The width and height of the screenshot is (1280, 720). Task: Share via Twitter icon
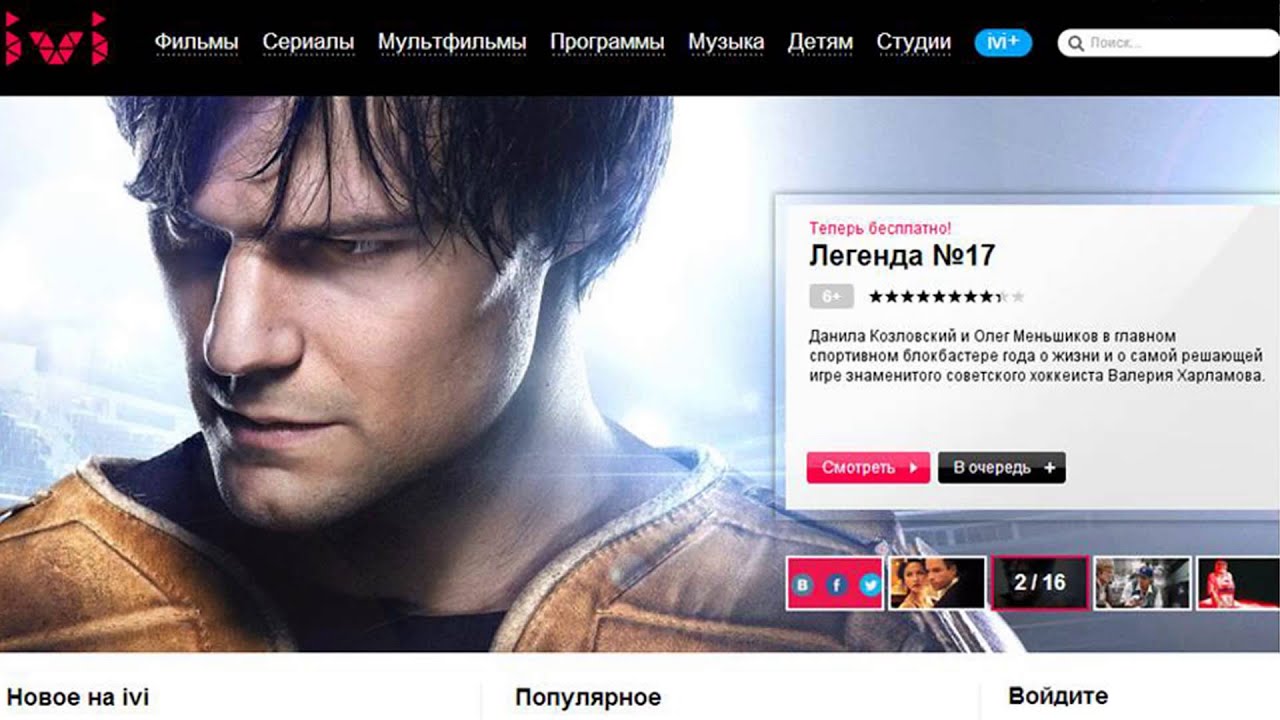(x=870, y=585)
